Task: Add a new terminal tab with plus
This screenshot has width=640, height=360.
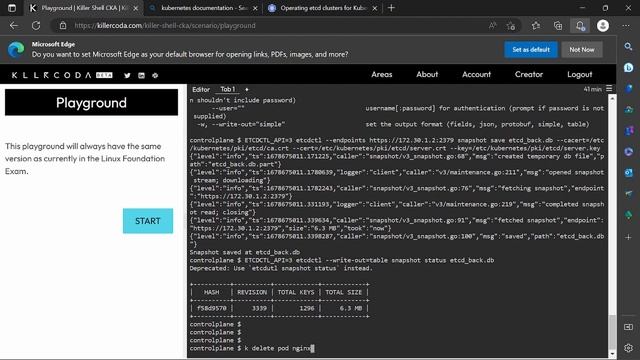Action: point(247,89)
